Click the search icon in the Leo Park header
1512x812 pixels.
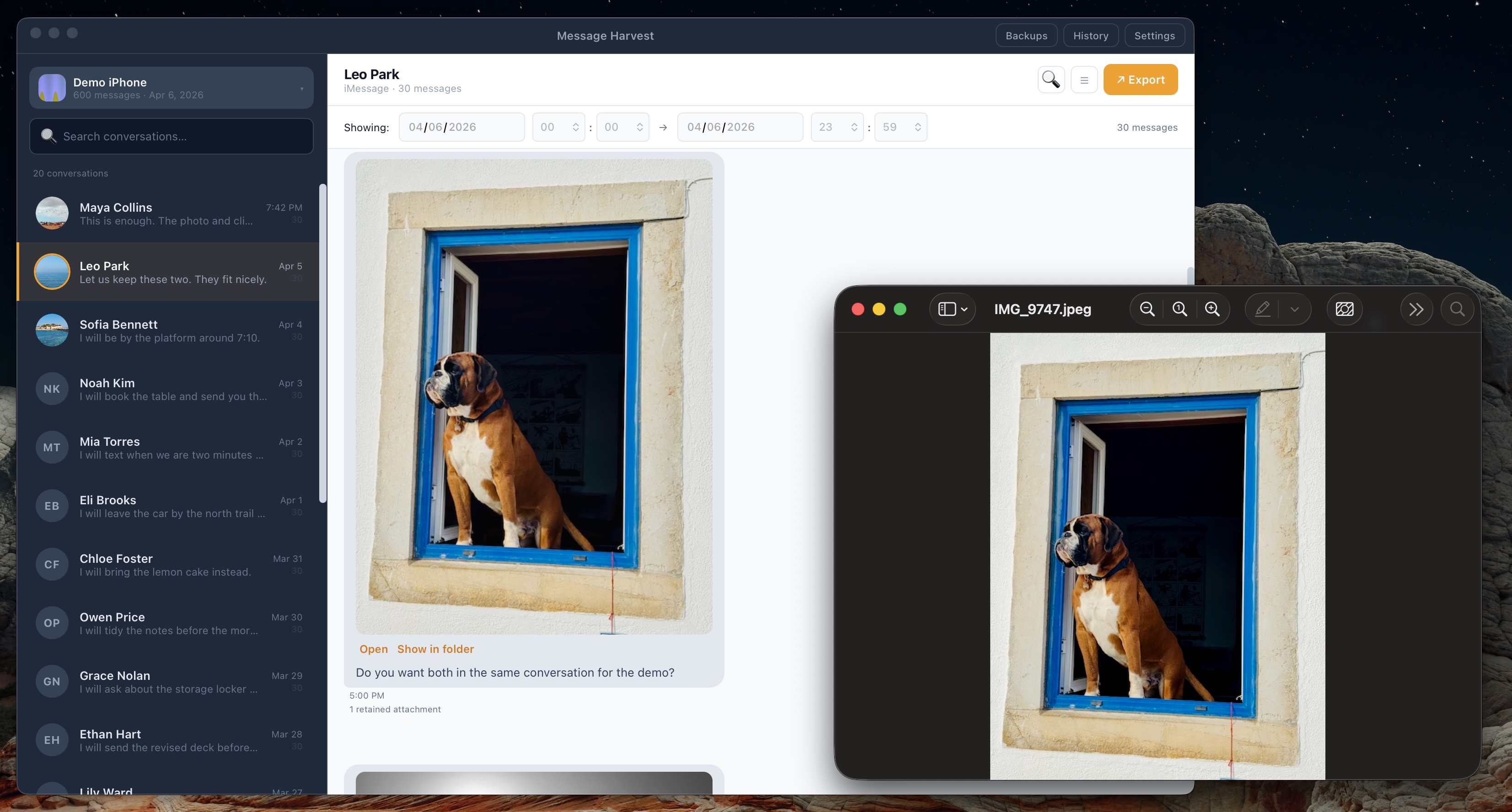[x=1051, y=80]
